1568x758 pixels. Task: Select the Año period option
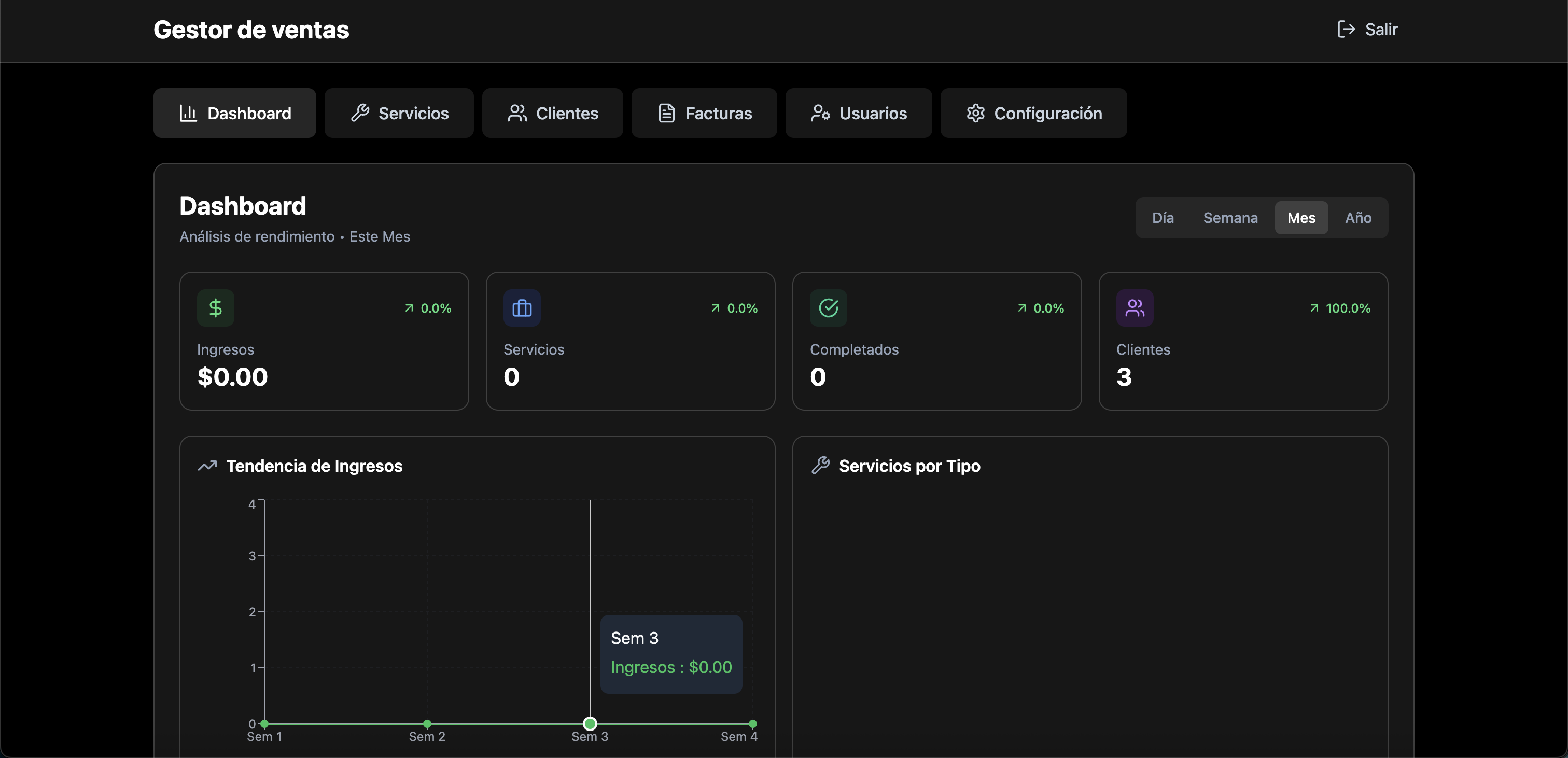(x=1358, y=218)
